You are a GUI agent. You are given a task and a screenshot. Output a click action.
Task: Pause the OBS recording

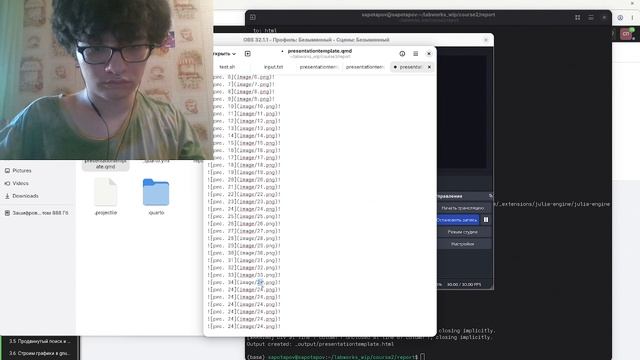(x=486, y=220)
